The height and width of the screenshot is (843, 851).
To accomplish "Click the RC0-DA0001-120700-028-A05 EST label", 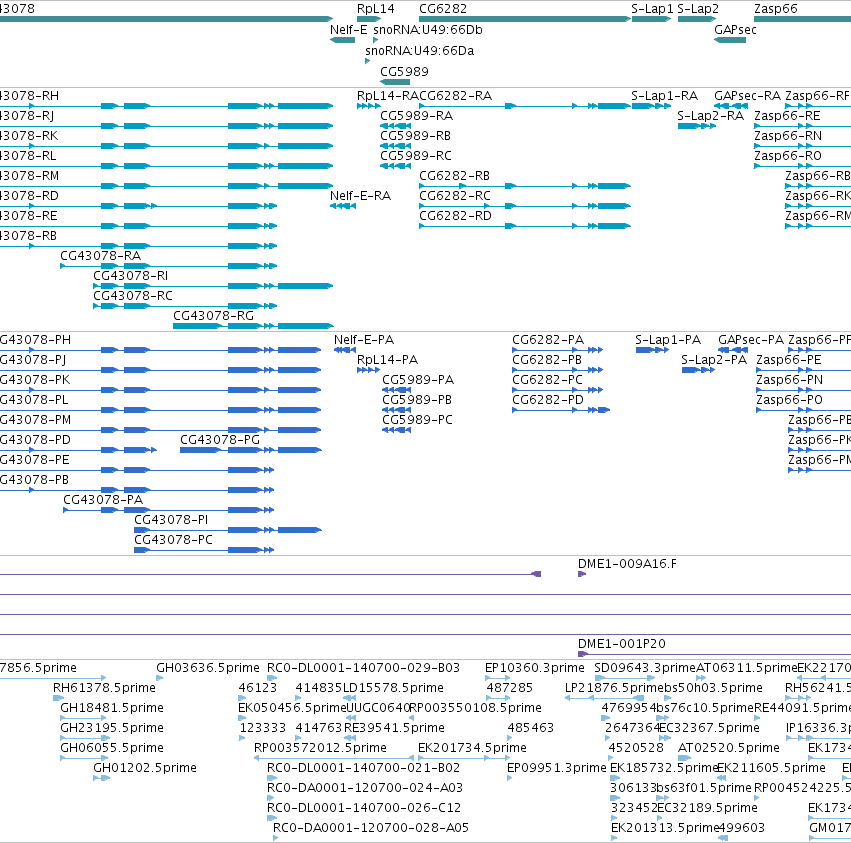I will (371, 828).
